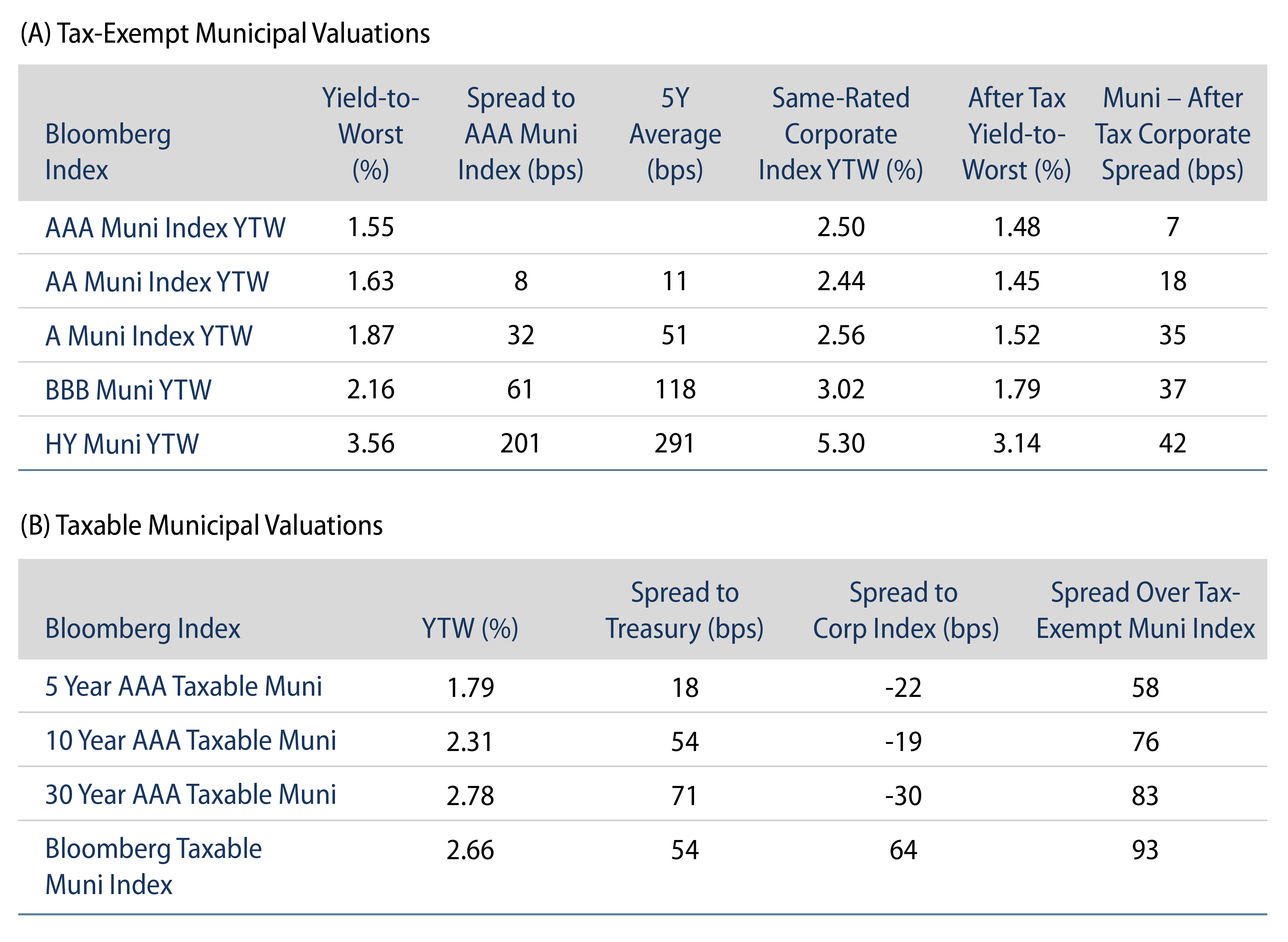Select the HY Muni 5Y average value 291

tap(675, 443)
